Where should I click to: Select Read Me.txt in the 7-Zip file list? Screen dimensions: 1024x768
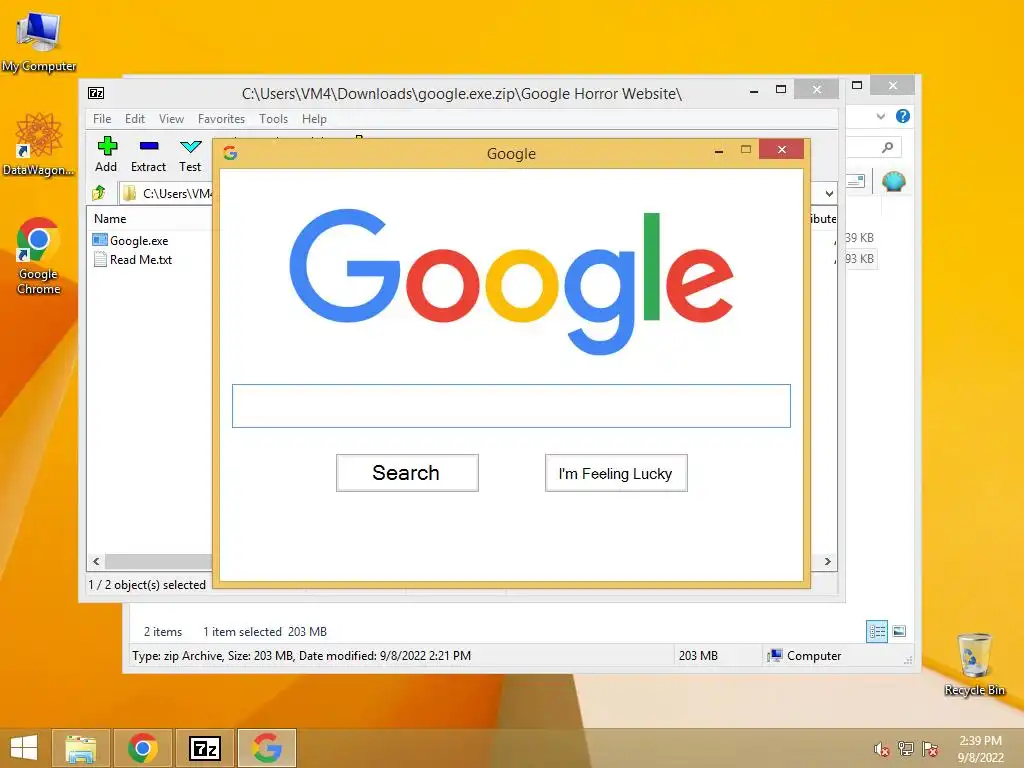(133, 259)
